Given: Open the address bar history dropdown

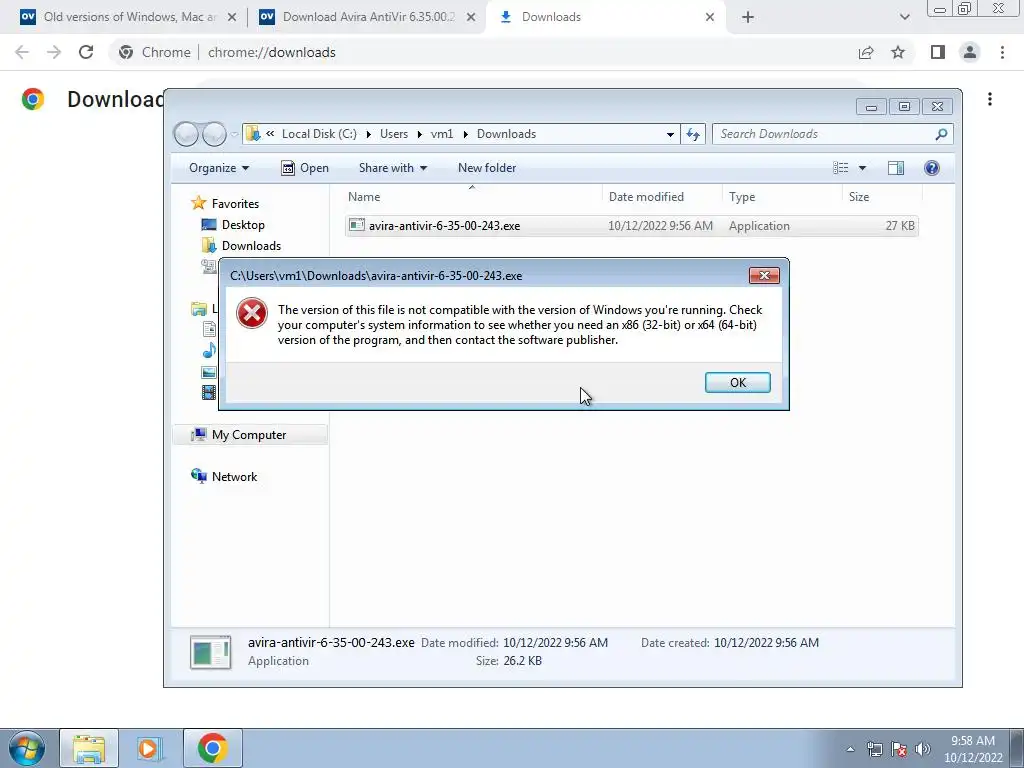Looking at the screenshot, I should (x=670, y=135).
